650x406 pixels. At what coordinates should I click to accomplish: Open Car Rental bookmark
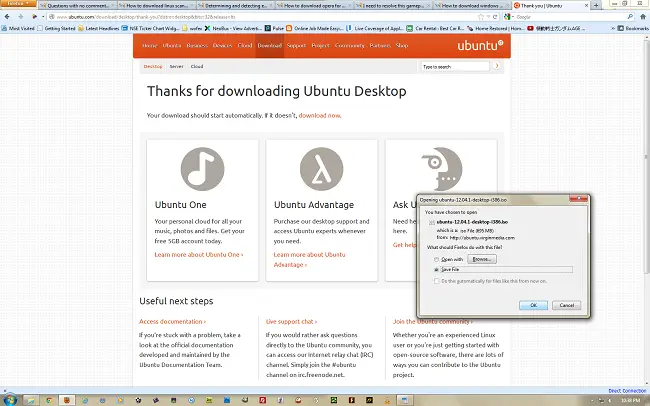435,28
